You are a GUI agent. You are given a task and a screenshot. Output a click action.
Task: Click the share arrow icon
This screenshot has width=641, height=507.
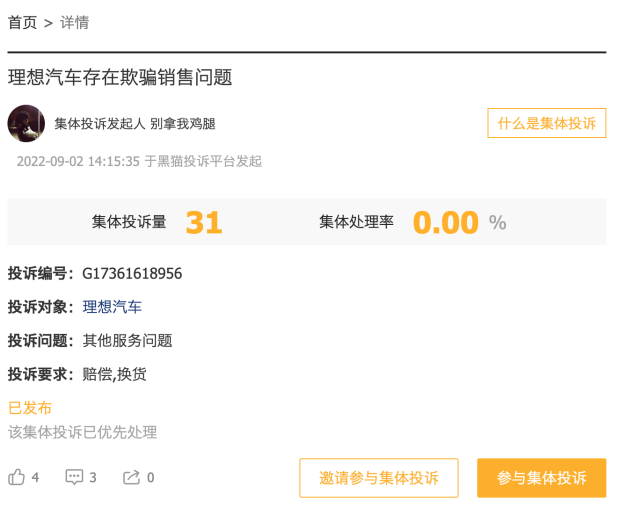pyautogui.click(x=131, y=477)
